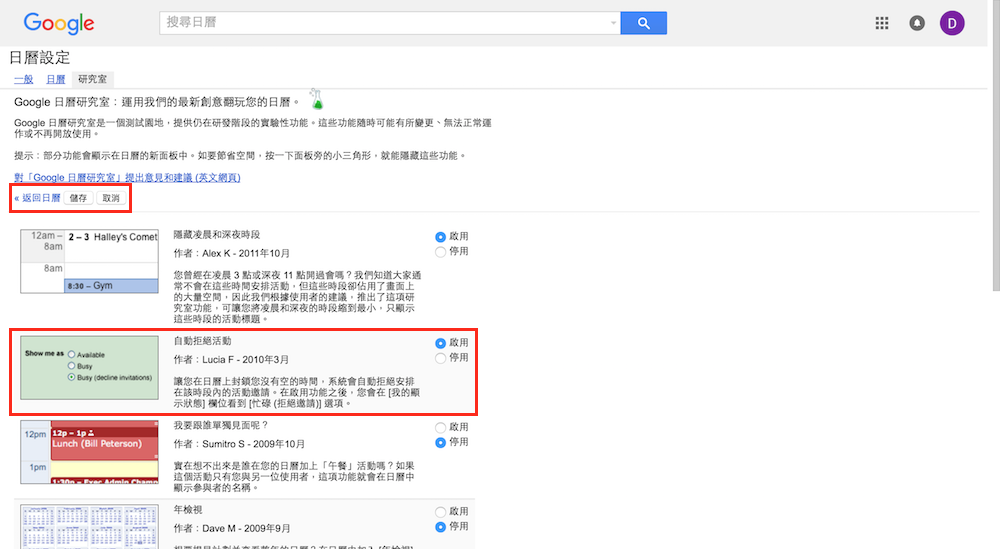Open the Google apps grid icon
Screen dimensions: 1000x549
click(x=882, y=24)
